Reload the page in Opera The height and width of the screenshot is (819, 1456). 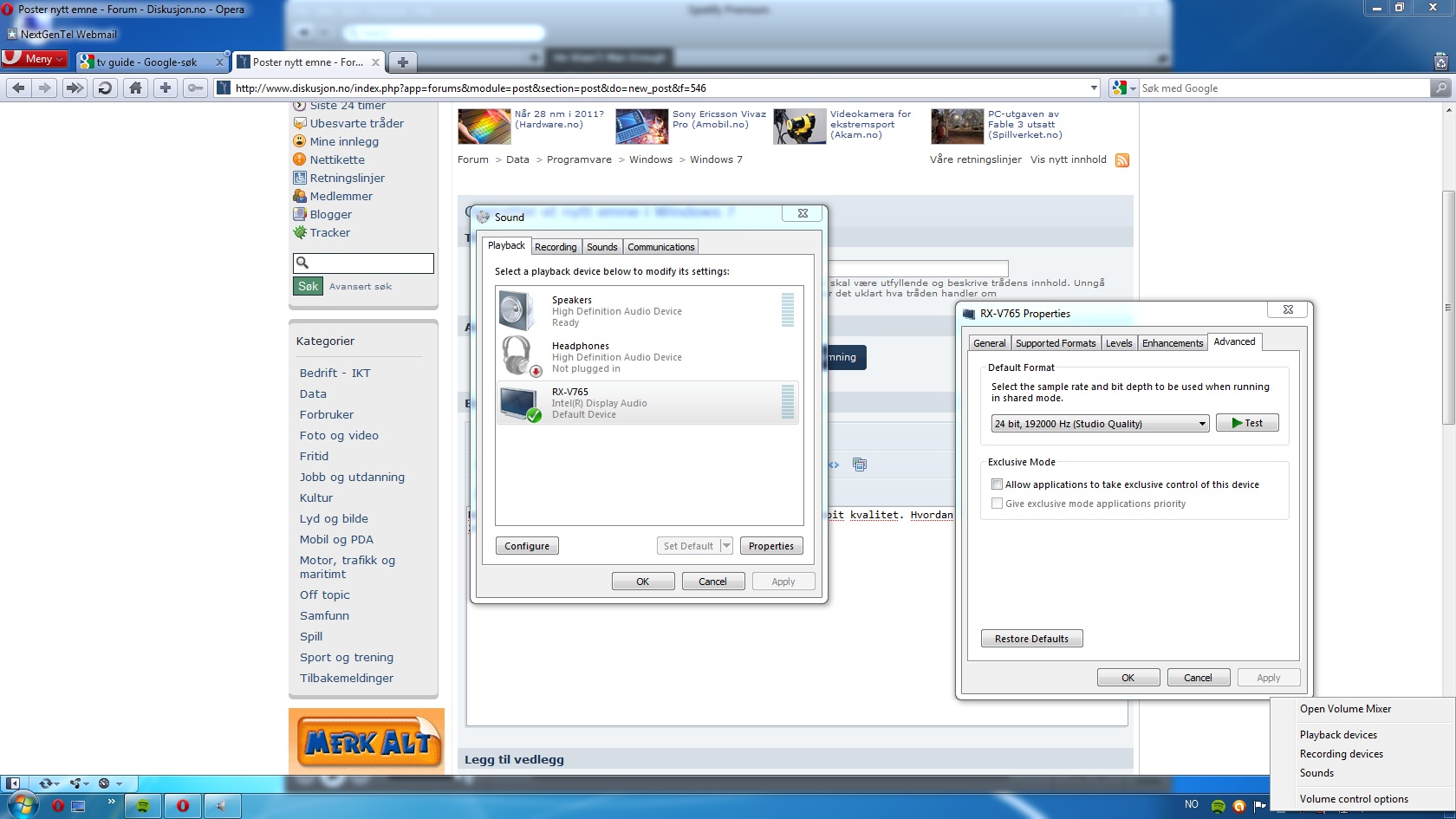tap(105, 88)
